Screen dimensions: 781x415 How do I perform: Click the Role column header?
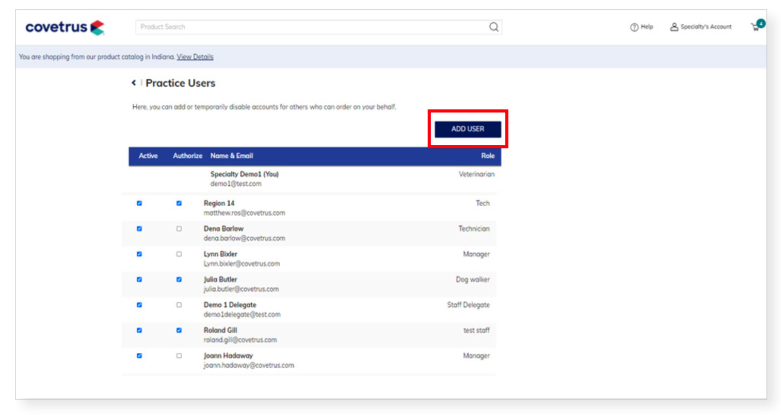(488, 156)
